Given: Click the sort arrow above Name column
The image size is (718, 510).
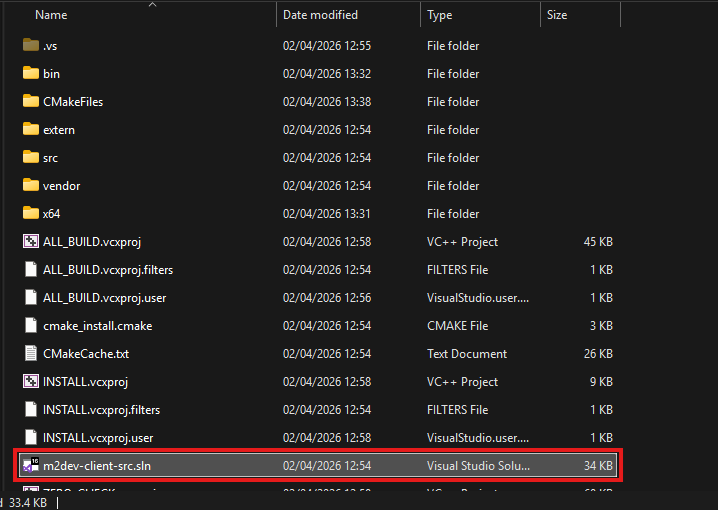Looking at the screenshot, I should pyautogui.click(x=152, y=5).
